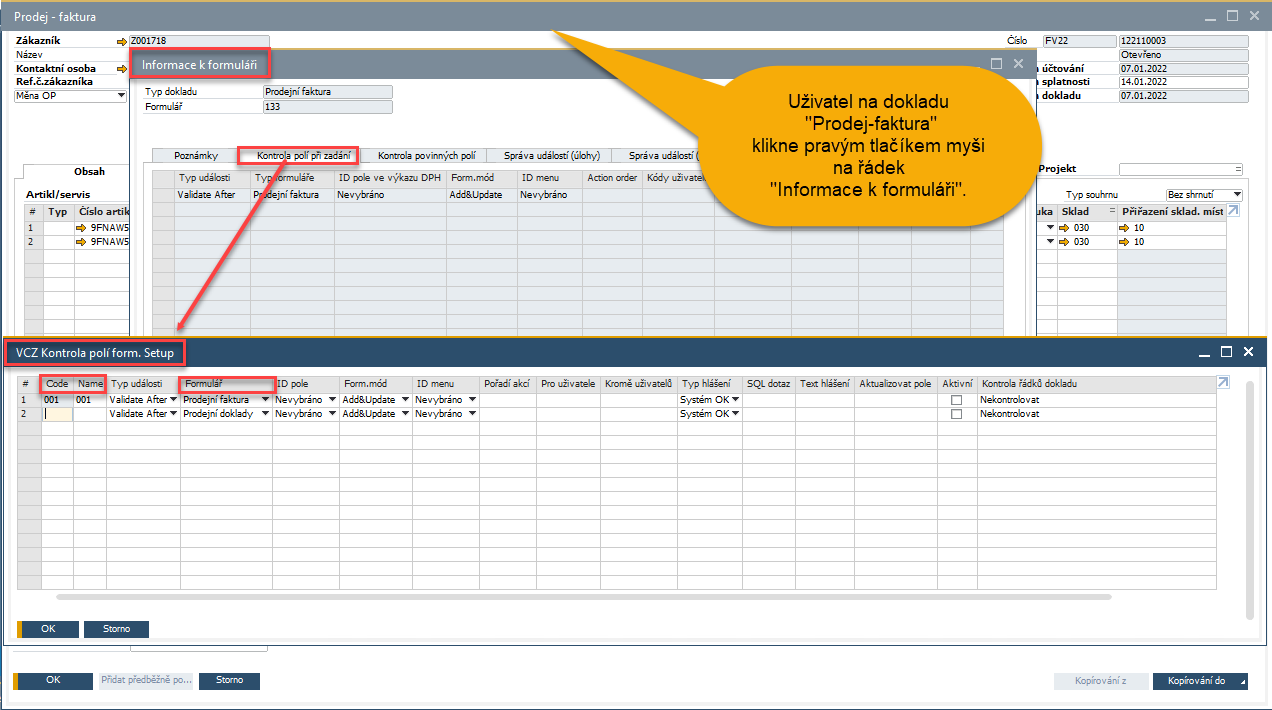The width and height of the screenshot is (1272, 710).
Task: Open Formulář 'Prodejní doklady' dropdown in row 2
Action: [x=266, y=414]
